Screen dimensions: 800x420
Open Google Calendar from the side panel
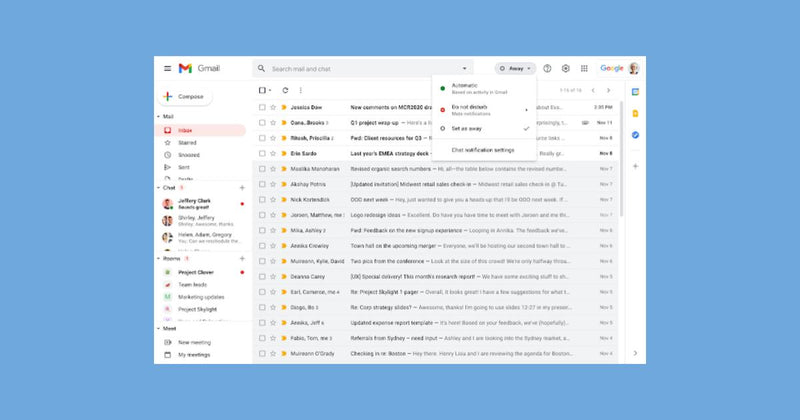click(x=635, y=92)
